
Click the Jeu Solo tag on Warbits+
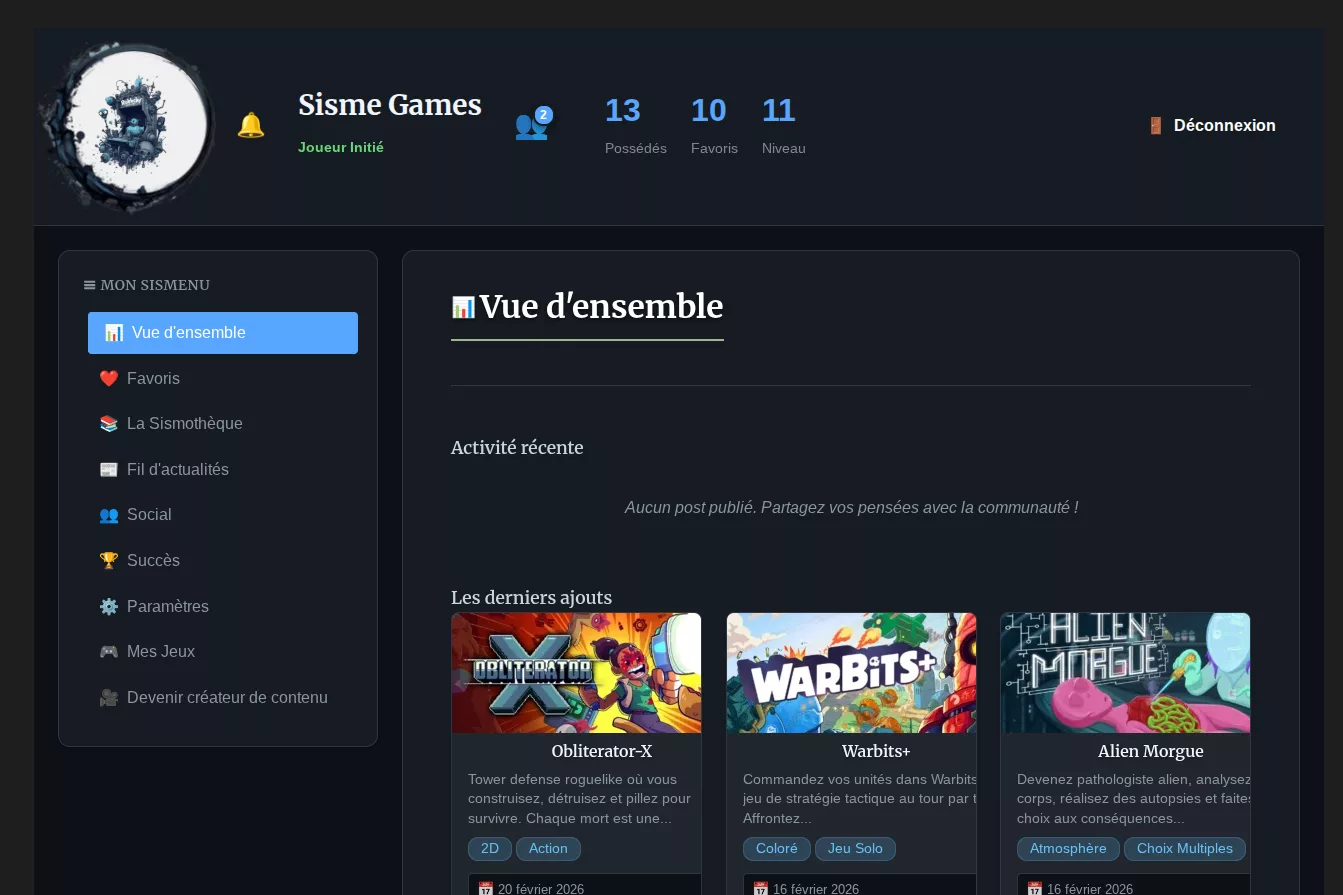point(855,848)
